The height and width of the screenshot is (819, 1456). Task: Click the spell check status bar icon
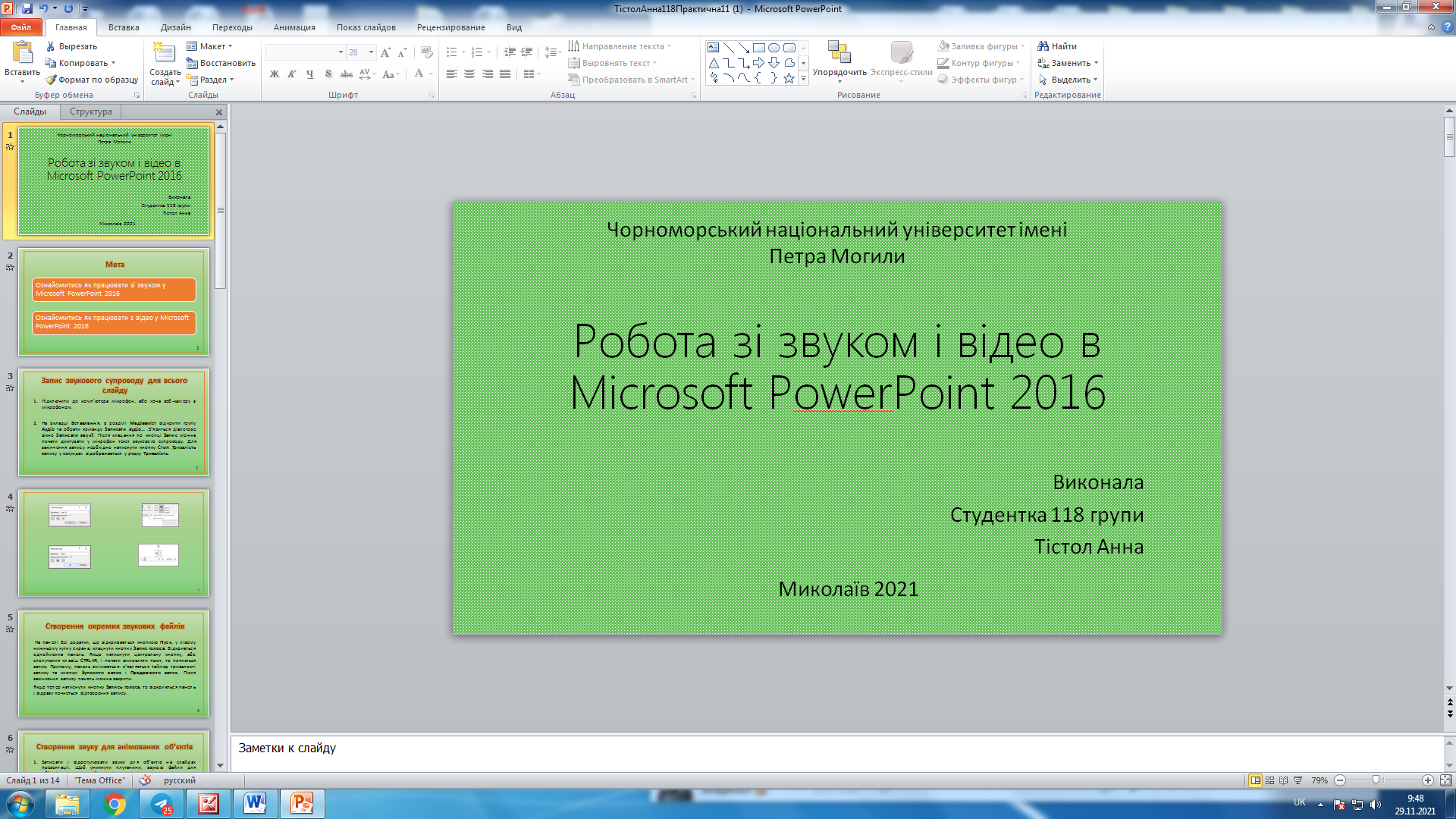click(x=145, y=780)
